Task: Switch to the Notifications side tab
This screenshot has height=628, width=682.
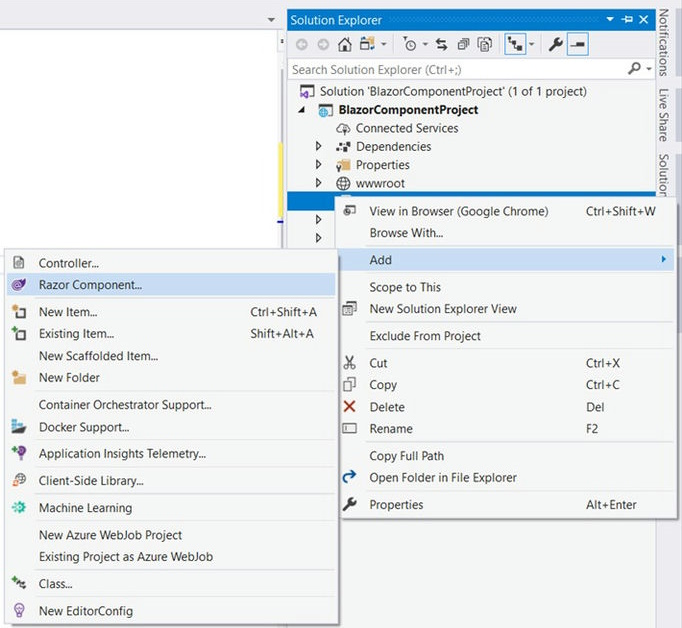Action: [663, 43]
